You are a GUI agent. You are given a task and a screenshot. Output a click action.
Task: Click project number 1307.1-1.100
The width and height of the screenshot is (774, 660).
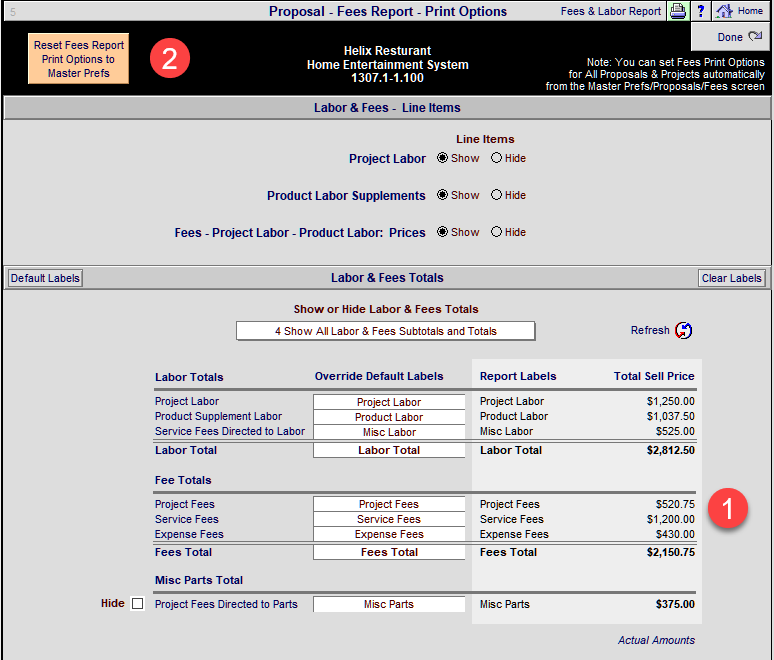tap(387, 78)
